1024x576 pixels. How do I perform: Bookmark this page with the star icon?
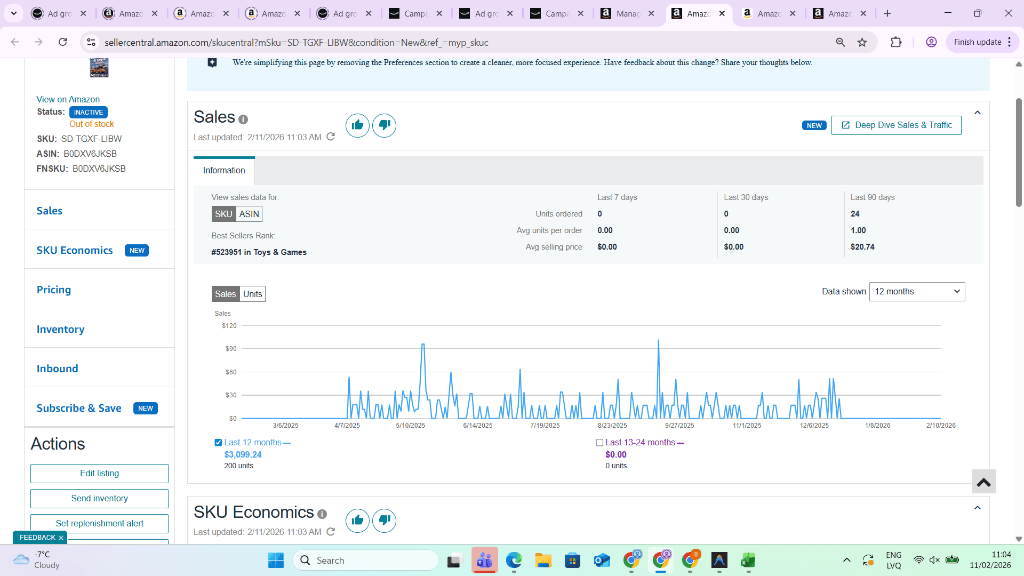[x=862, y=42]
